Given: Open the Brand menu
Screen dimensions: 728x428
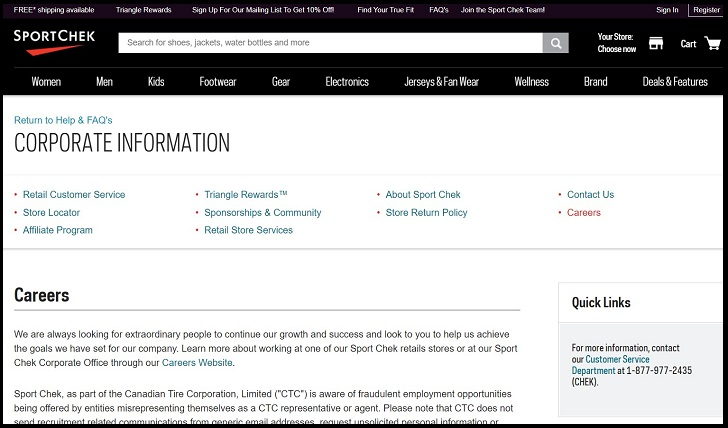Looking at the screenshot, I should (x=596, y=82).
